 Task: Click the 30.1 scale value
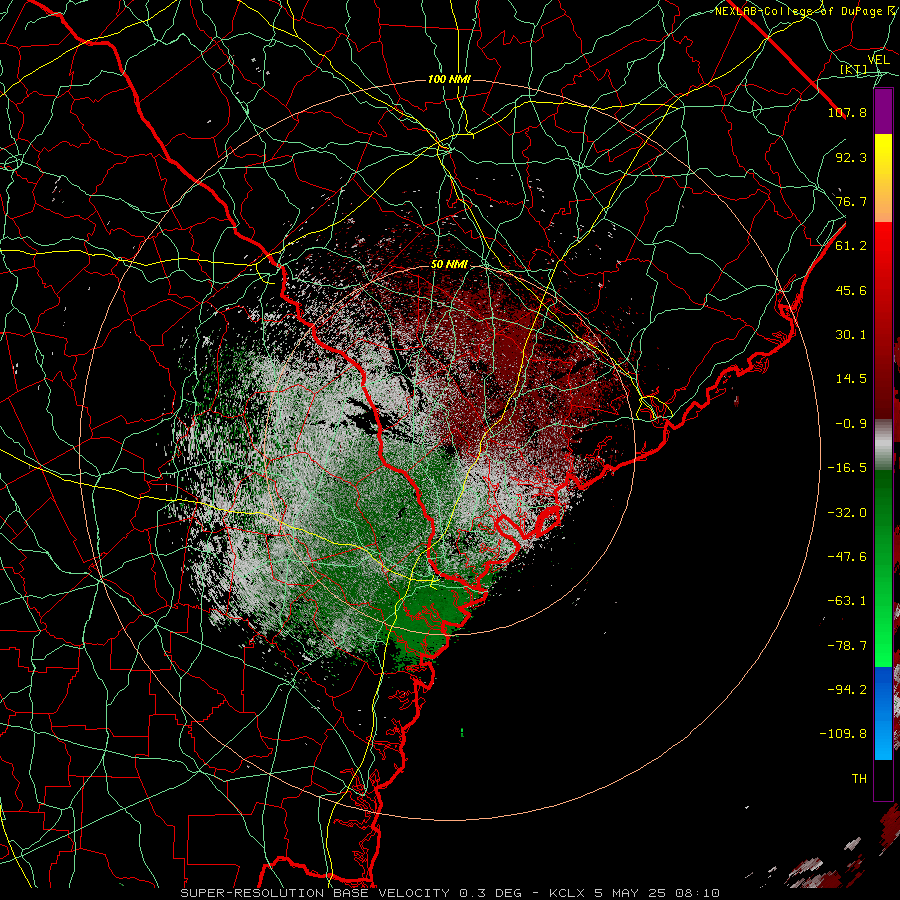851,335
